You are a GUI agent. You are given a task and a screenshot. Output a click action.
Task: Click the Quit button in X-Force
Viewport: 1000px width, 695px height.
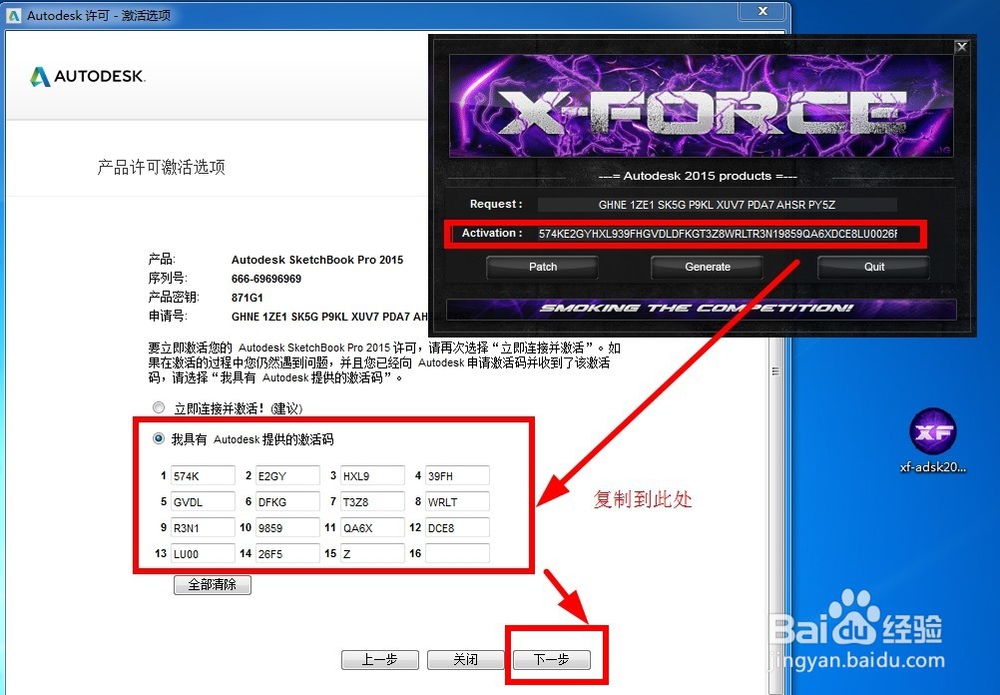(x=873, y=267)
